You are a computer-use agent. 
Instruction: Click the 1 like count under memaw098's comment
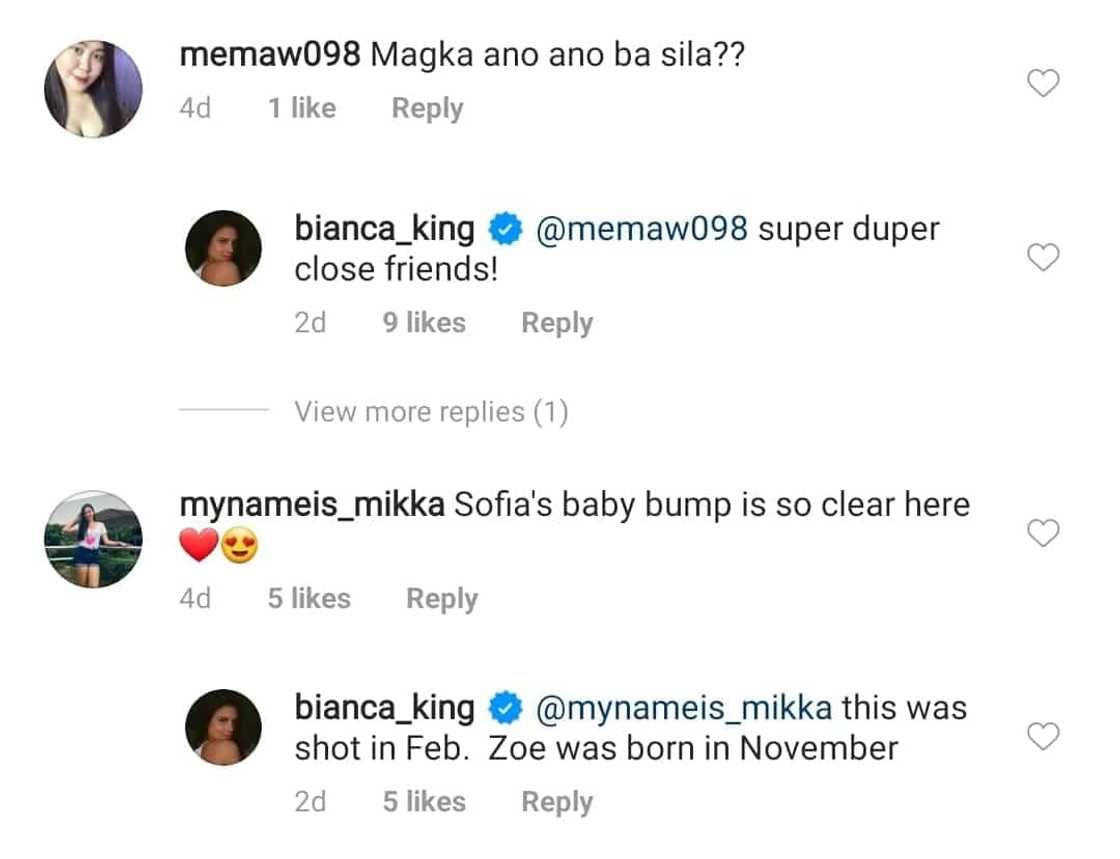point(300,108)
